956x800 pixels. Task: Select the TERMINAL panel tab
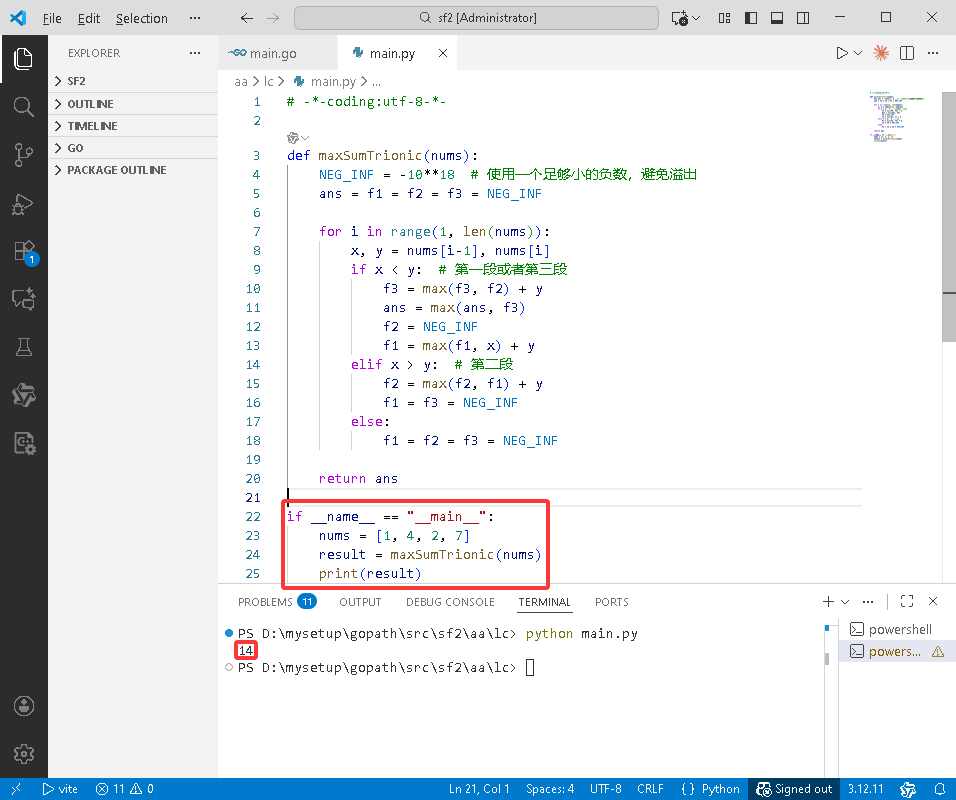point(544,602)
